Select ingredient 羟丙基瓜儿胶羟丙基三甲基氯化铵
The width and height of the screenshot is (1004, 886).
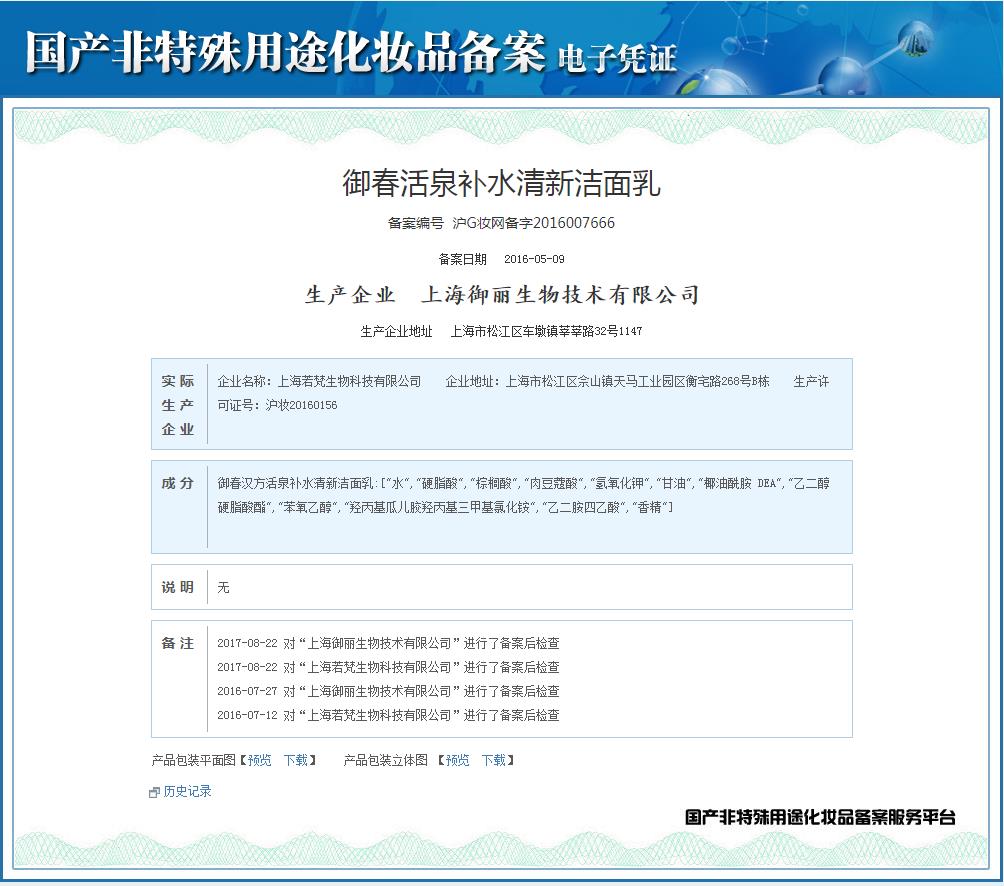(440, 508)
